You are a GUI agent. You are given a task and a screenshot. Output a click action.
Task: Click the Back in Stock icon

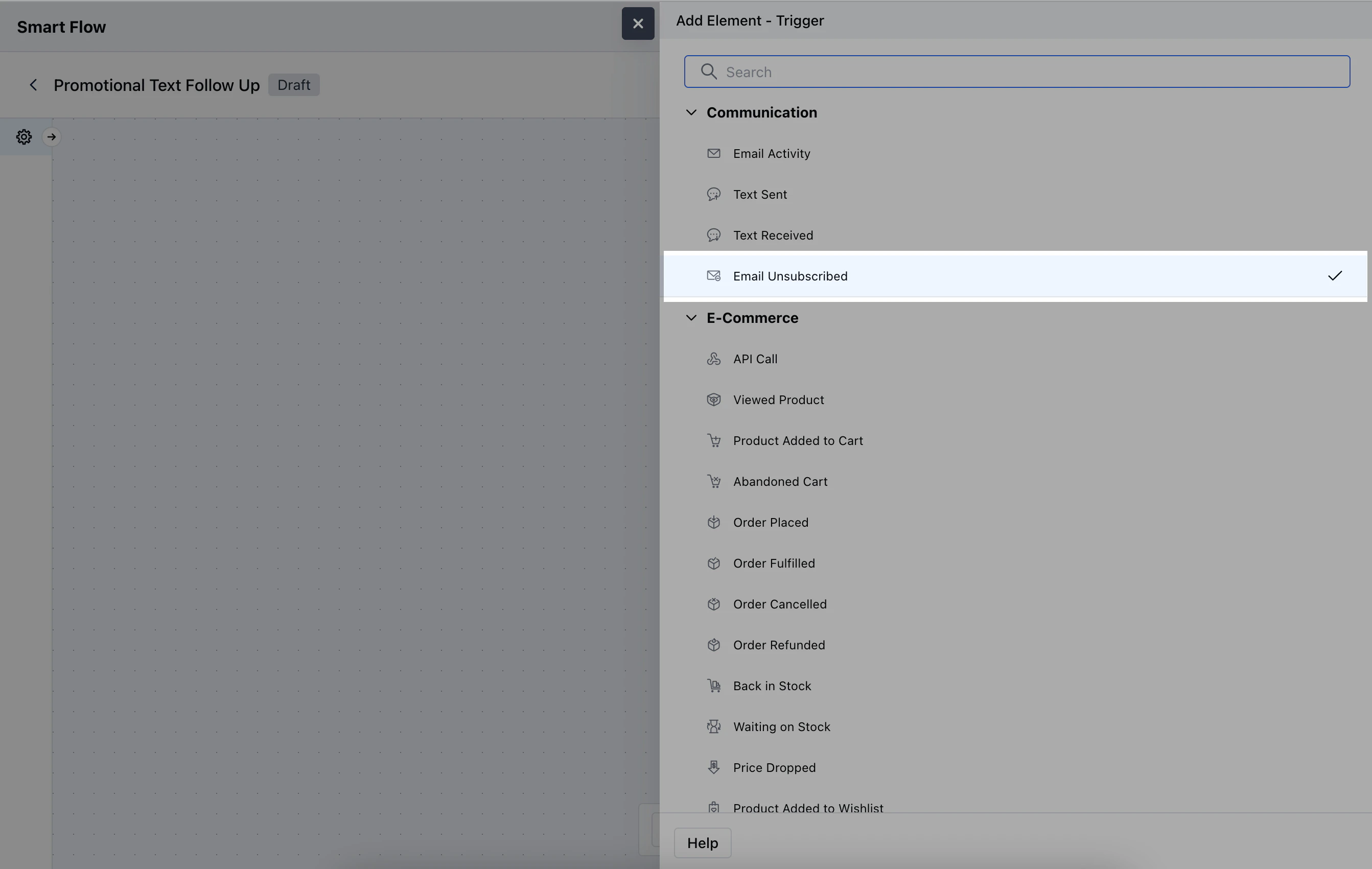(x=713, y=686)
